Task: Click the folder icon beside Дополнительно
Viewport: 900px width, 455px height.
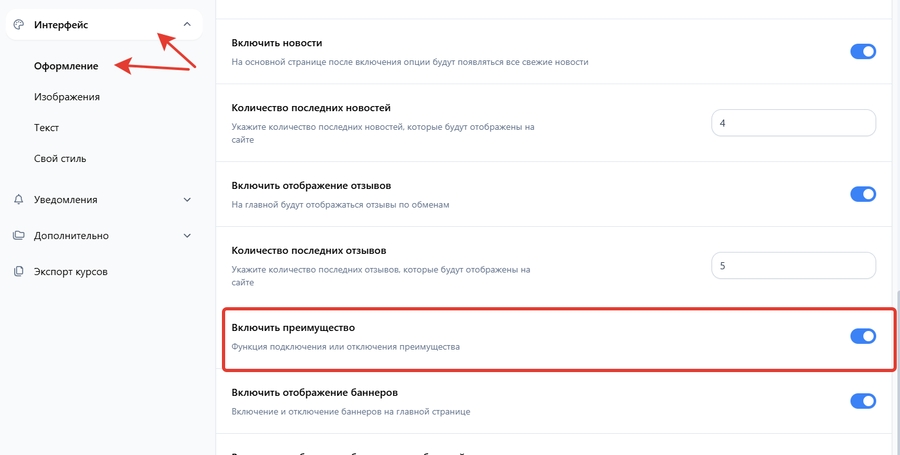Action: pos(18,236)
